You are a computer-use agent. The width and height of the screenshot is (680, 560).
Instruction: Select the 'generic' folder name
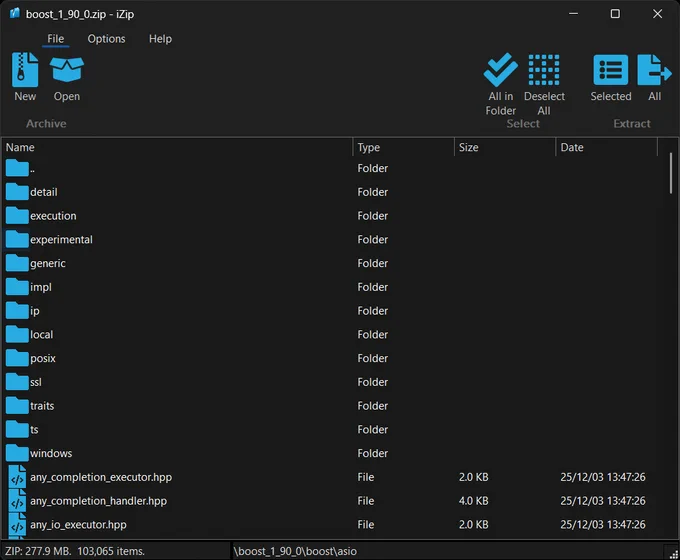click(x=48, y=263)
